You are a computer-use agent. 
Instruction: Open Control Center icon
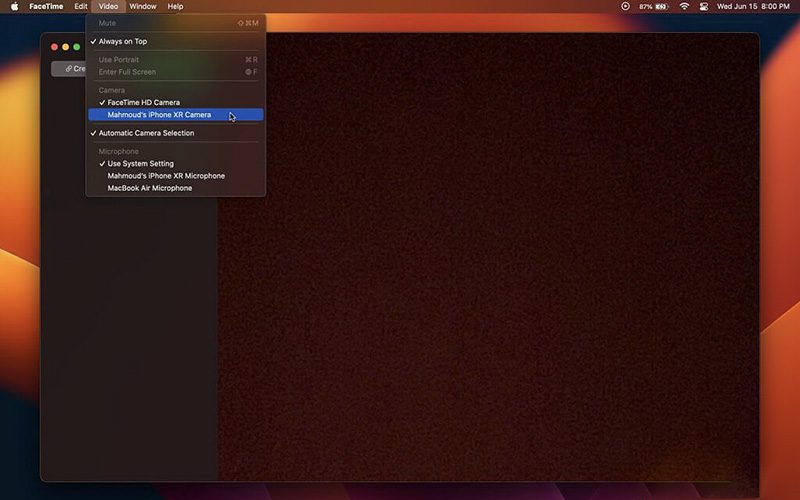[x=704, y=7]
